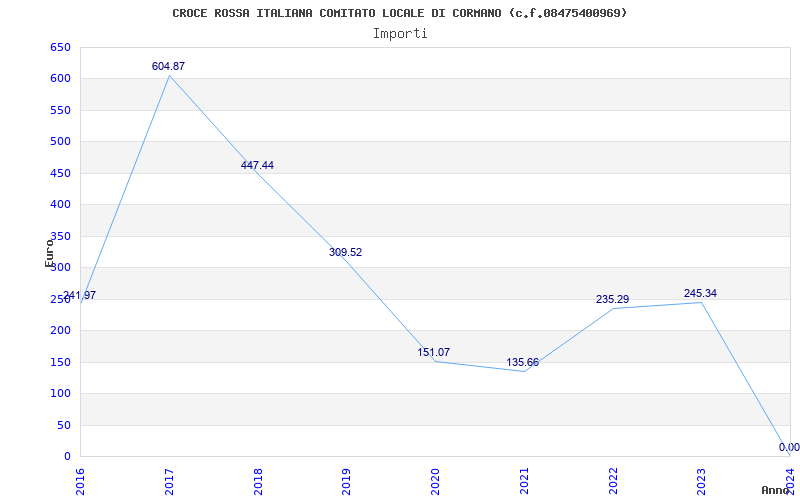Click the 500 y-axis tick label
Screen dimensions: 800x500
point(60,141)
